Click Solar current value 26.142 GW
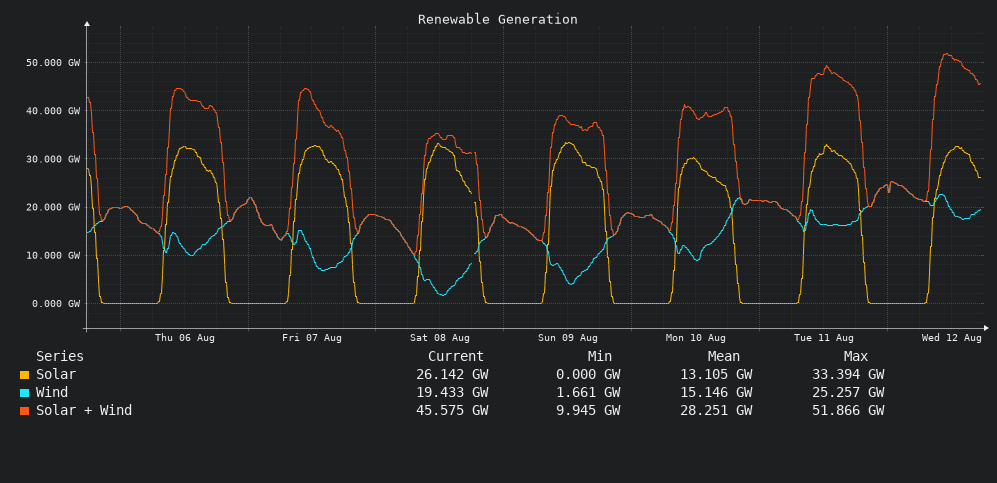 [x=452, y=374]
